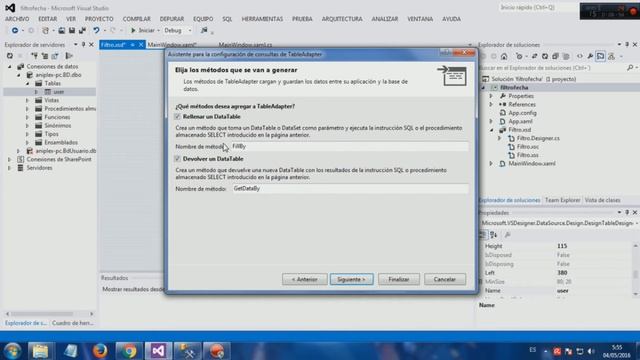Click the wrench properties icon in solution explorer
The width and height of the screenshot is (640, 360).
click(x=590, y=56)
